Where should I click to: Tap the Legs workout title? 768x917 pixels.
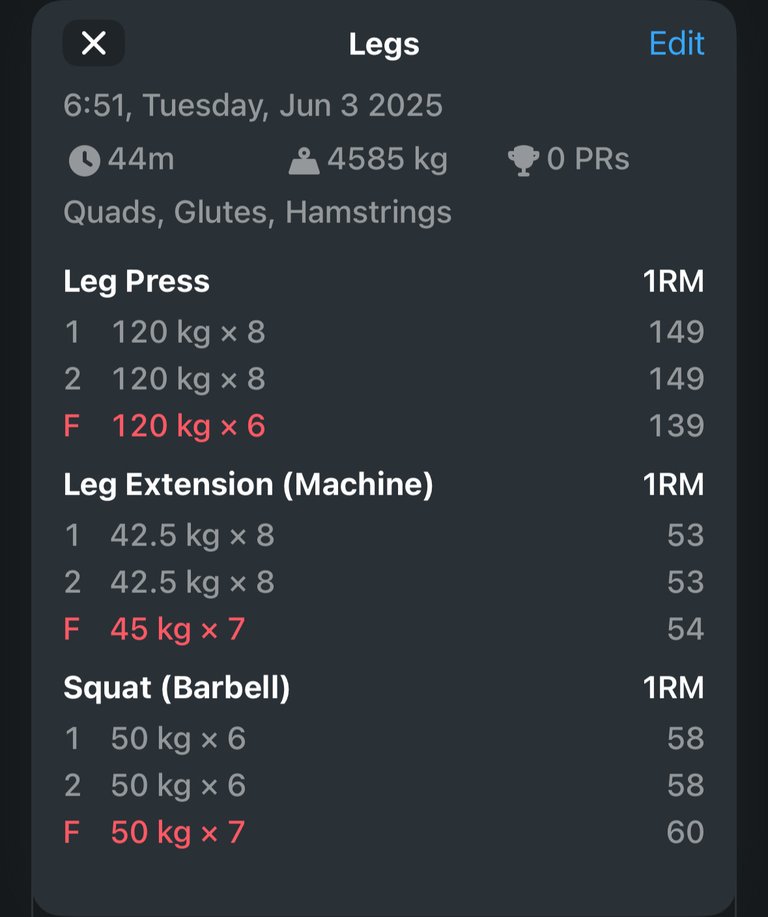pos(384,45)
